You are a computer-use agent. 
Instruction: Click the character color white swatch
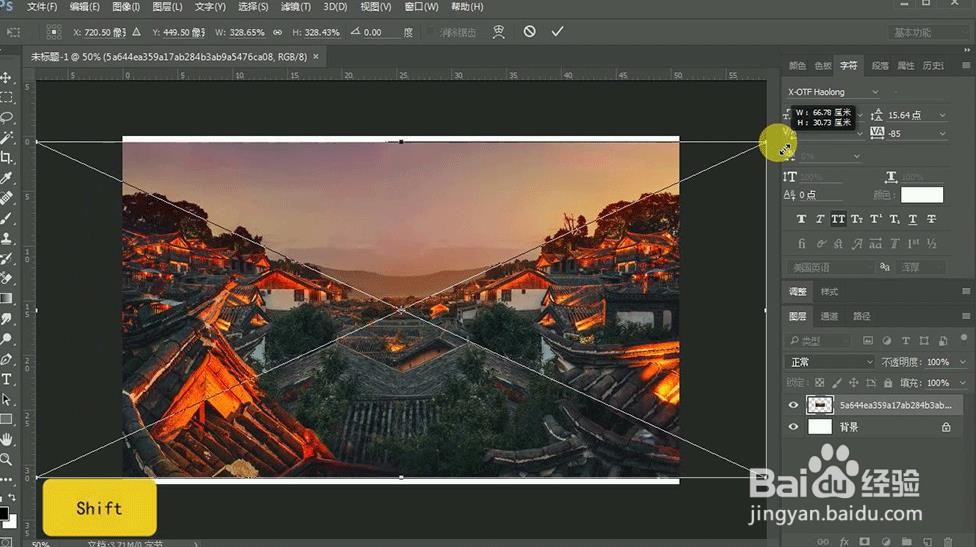pyautogui.click(x=922, y=195)
